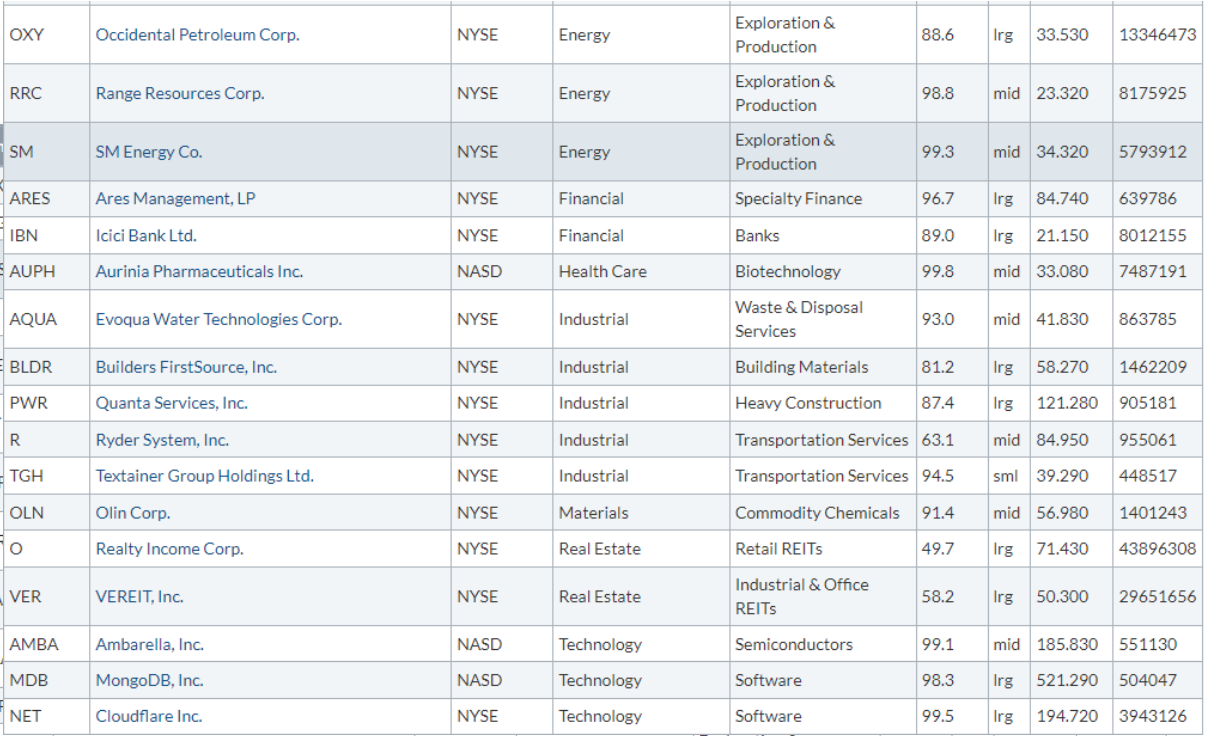
Task: Select the MDB ticker cell
Action: pos(46,681)
